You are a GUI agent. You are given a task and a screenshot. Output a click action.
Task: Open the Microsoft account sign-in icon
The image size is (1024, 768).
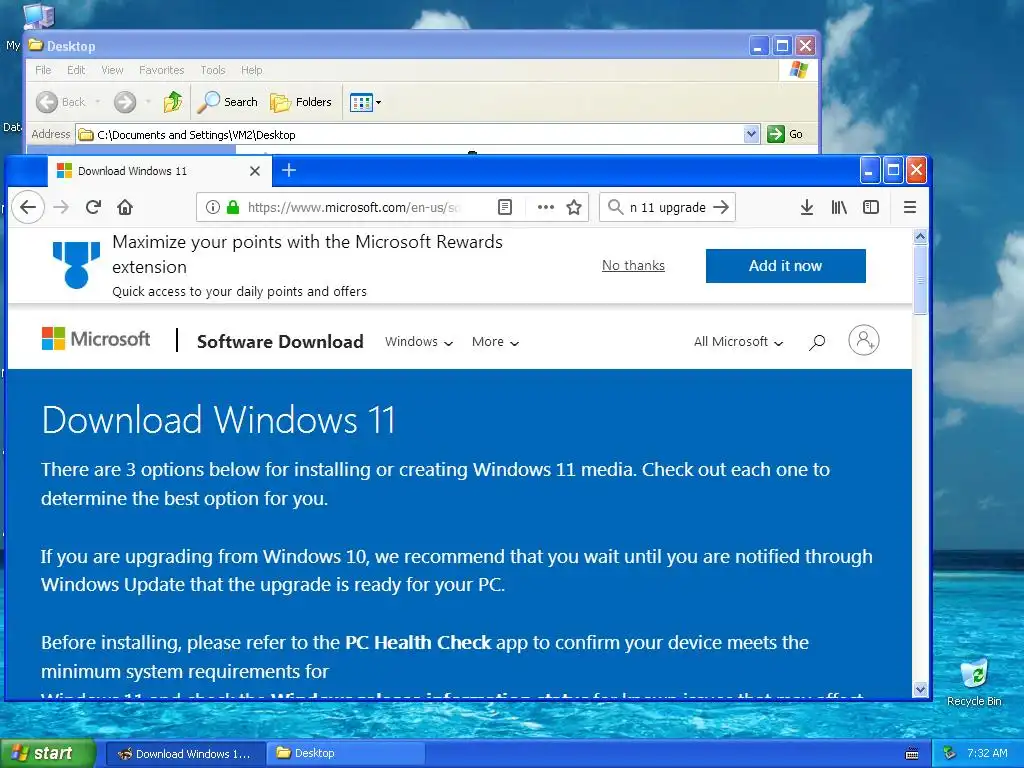[x=863, y=340]
